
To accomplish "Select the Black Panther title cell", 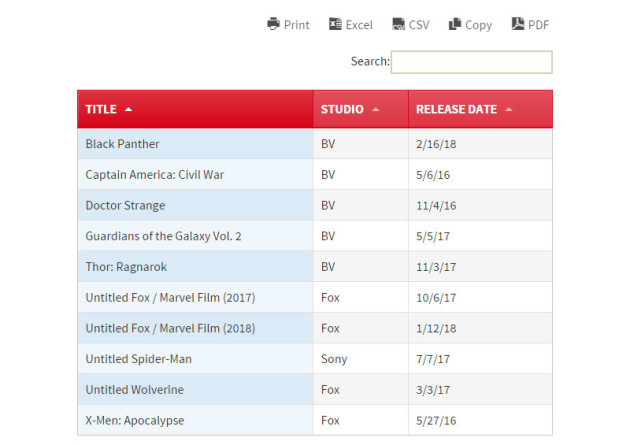I will tap(195, 144).
